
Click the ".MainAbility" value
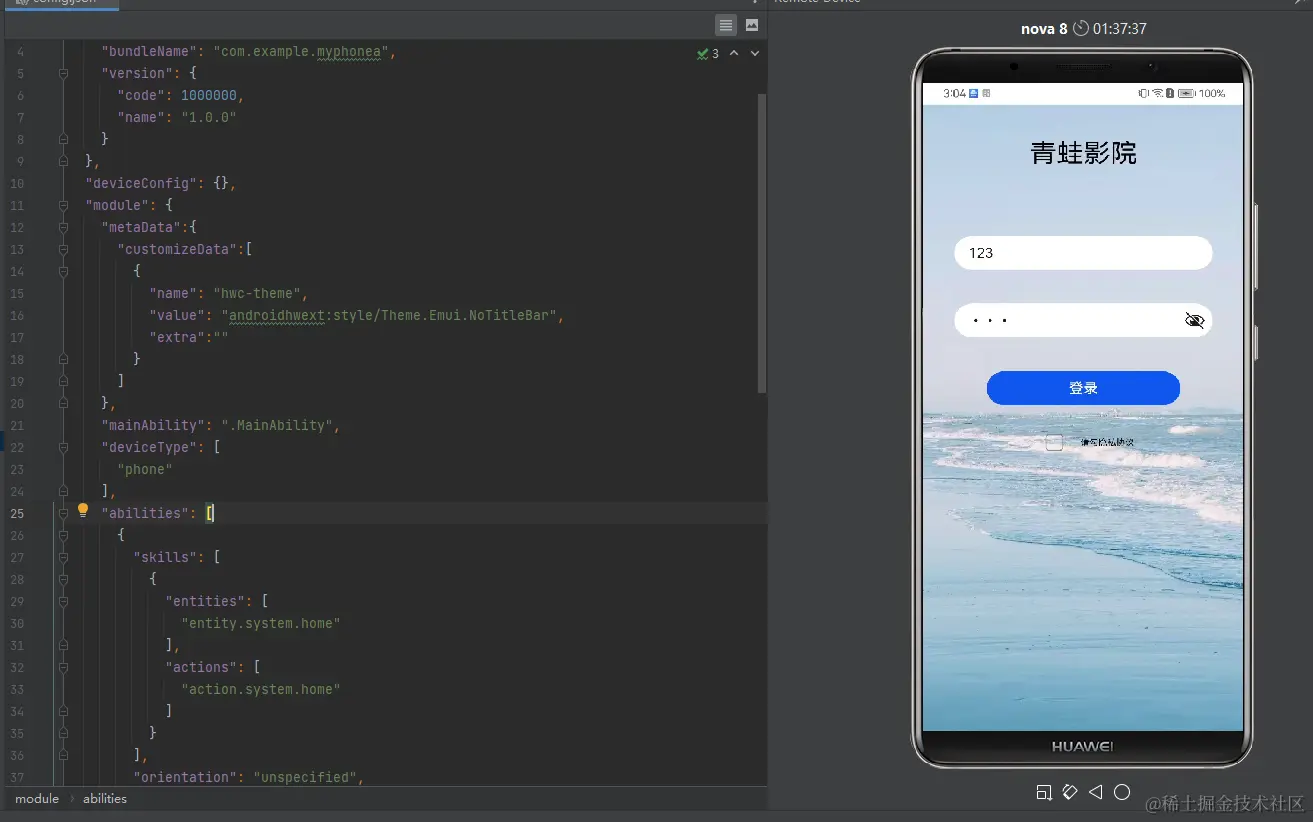click(x=277, y=425)
